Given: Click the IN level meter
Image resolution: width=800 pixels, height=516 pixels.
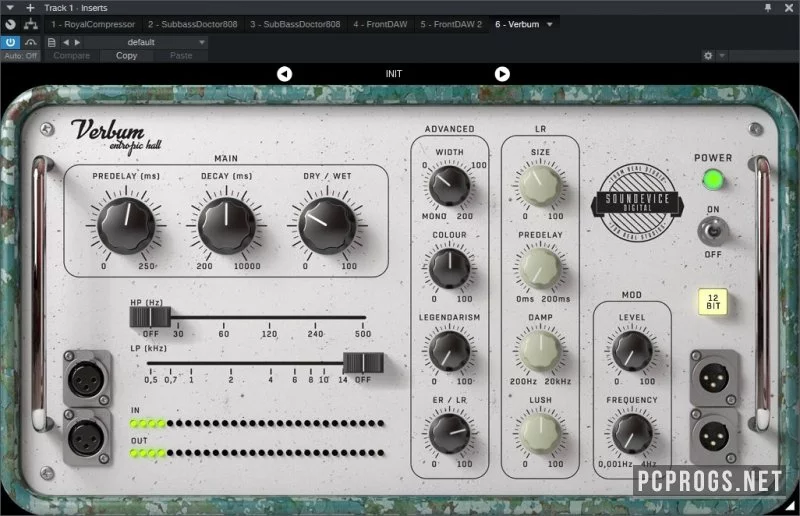Looking at the screenshot, I should coord(257,423).
